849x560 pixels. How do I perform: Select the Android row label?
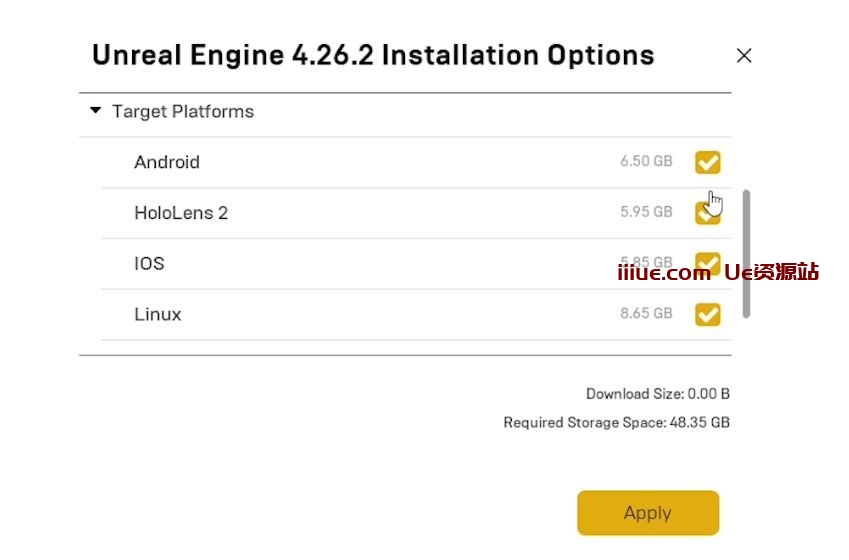[x=167, y=162]
